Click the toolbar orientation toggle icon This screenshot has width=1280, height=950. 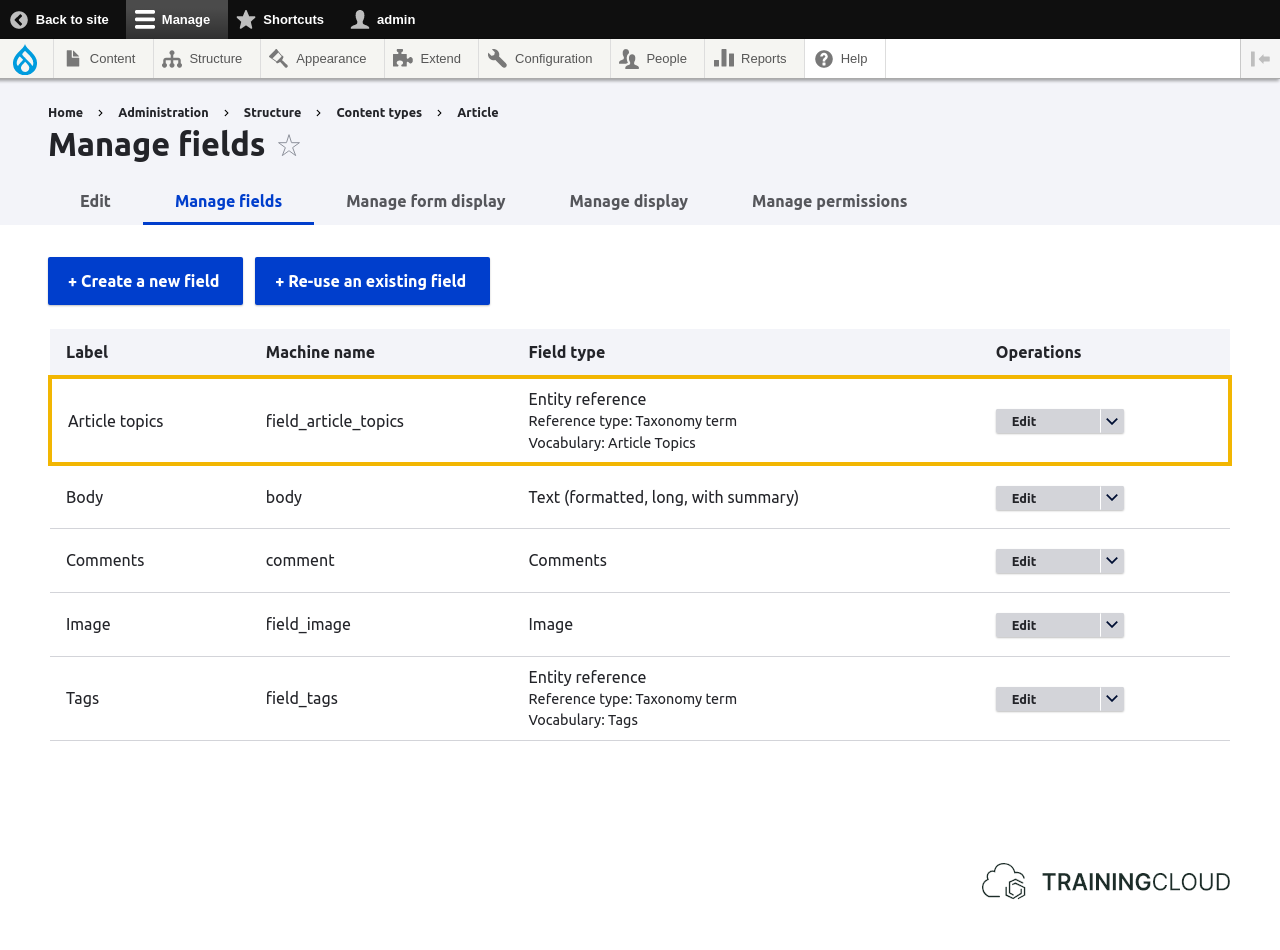click(1260, 59)
